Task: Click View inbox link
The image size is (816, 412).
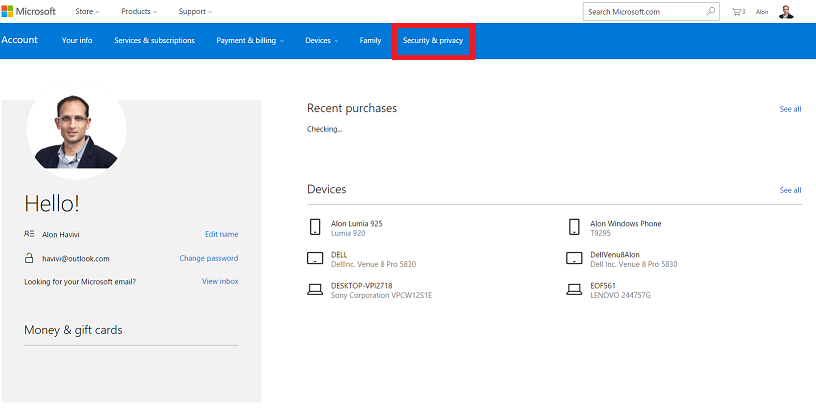Action: (220, 281)
